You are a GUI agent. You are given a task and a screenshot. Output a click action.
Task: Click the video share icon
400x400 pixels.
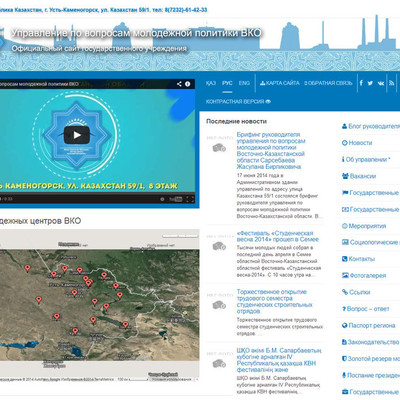point(179,84)
